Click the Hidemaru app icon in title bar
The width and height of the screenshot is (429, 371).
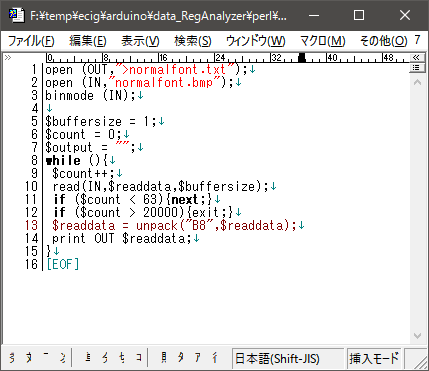coord(16,15)
